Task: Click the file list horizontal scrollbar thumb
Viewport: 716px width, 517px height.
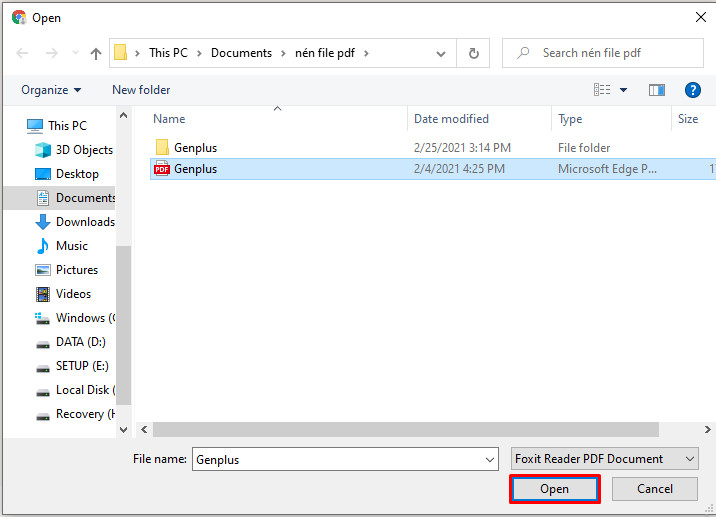Action: point(406,429)
